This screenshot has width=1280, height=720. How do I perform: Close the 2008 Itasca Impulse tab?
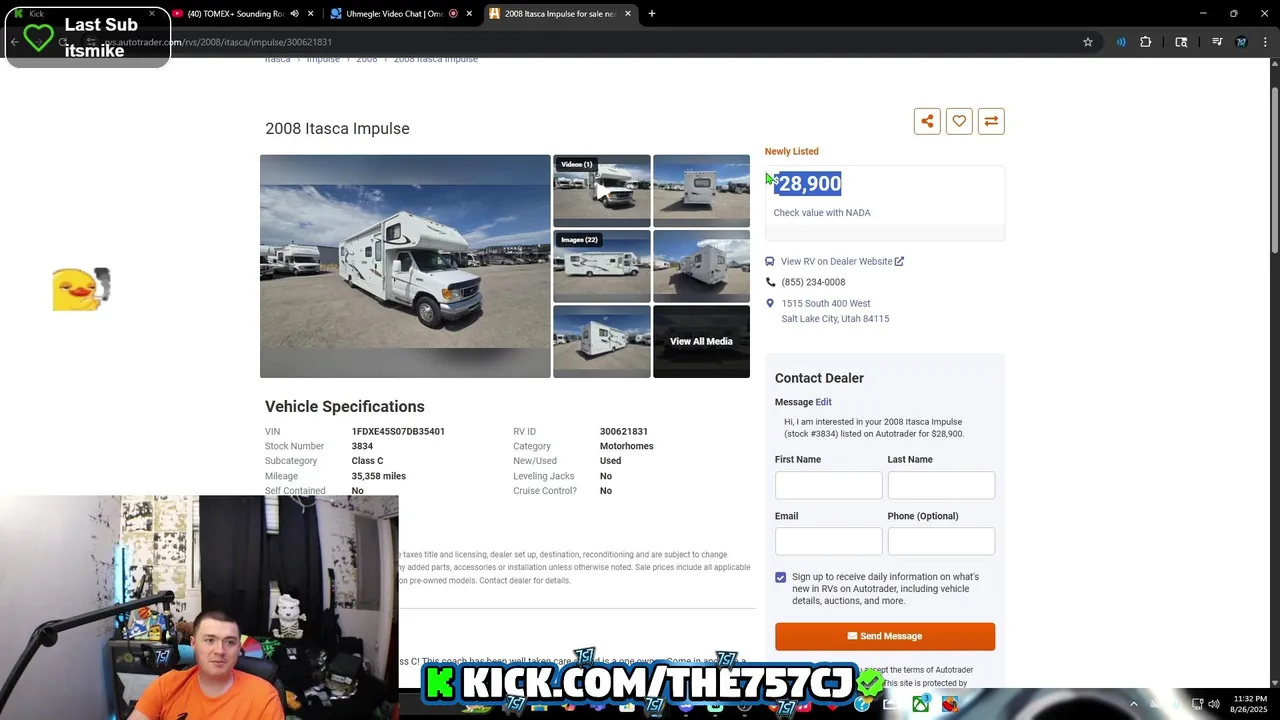tap(628, 14)
